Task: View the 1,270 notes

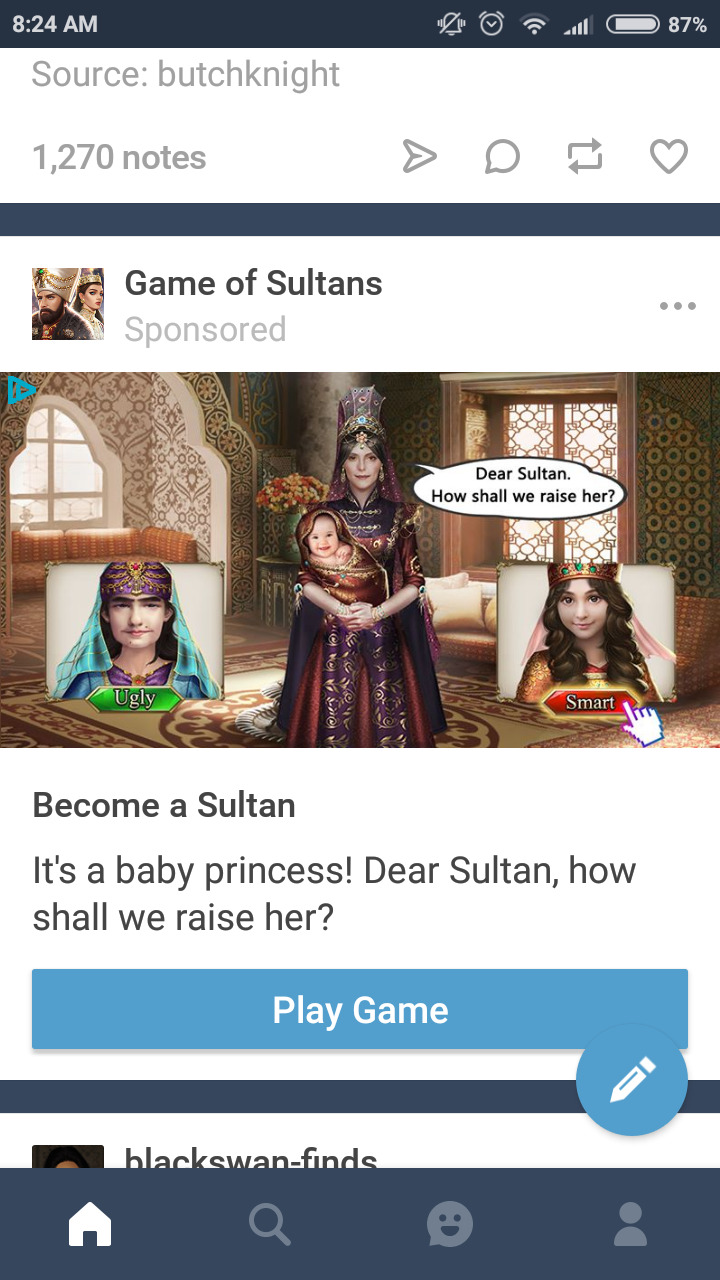Action: pos(119,157)
